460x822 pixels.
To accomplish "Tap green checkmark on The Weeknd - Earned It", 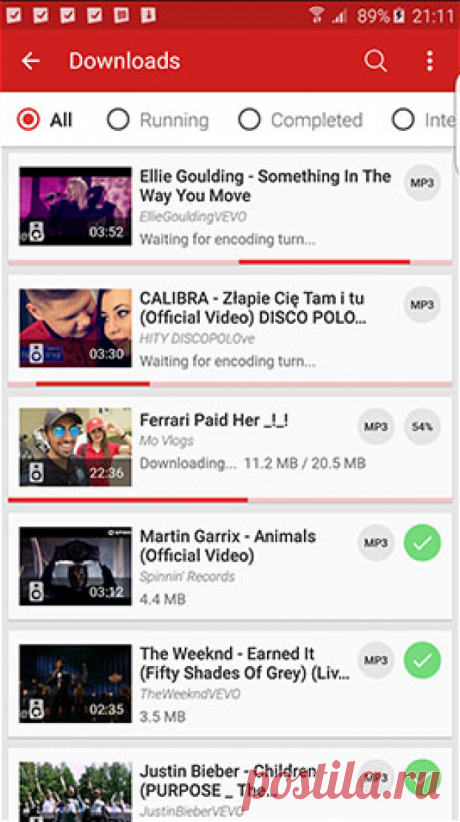I will coord(422,661).
